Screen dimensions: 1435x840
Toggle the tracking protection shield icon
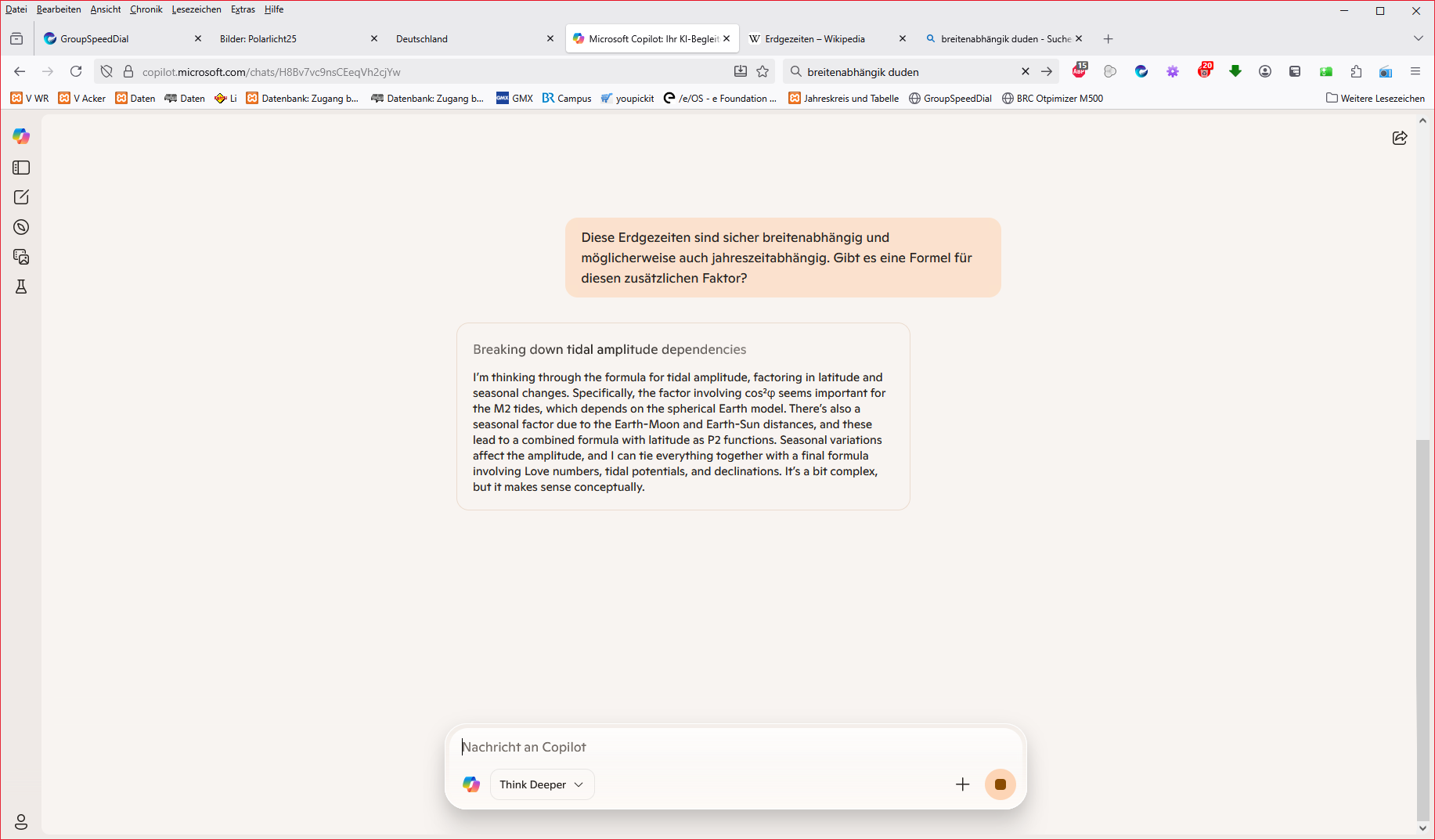106,72
